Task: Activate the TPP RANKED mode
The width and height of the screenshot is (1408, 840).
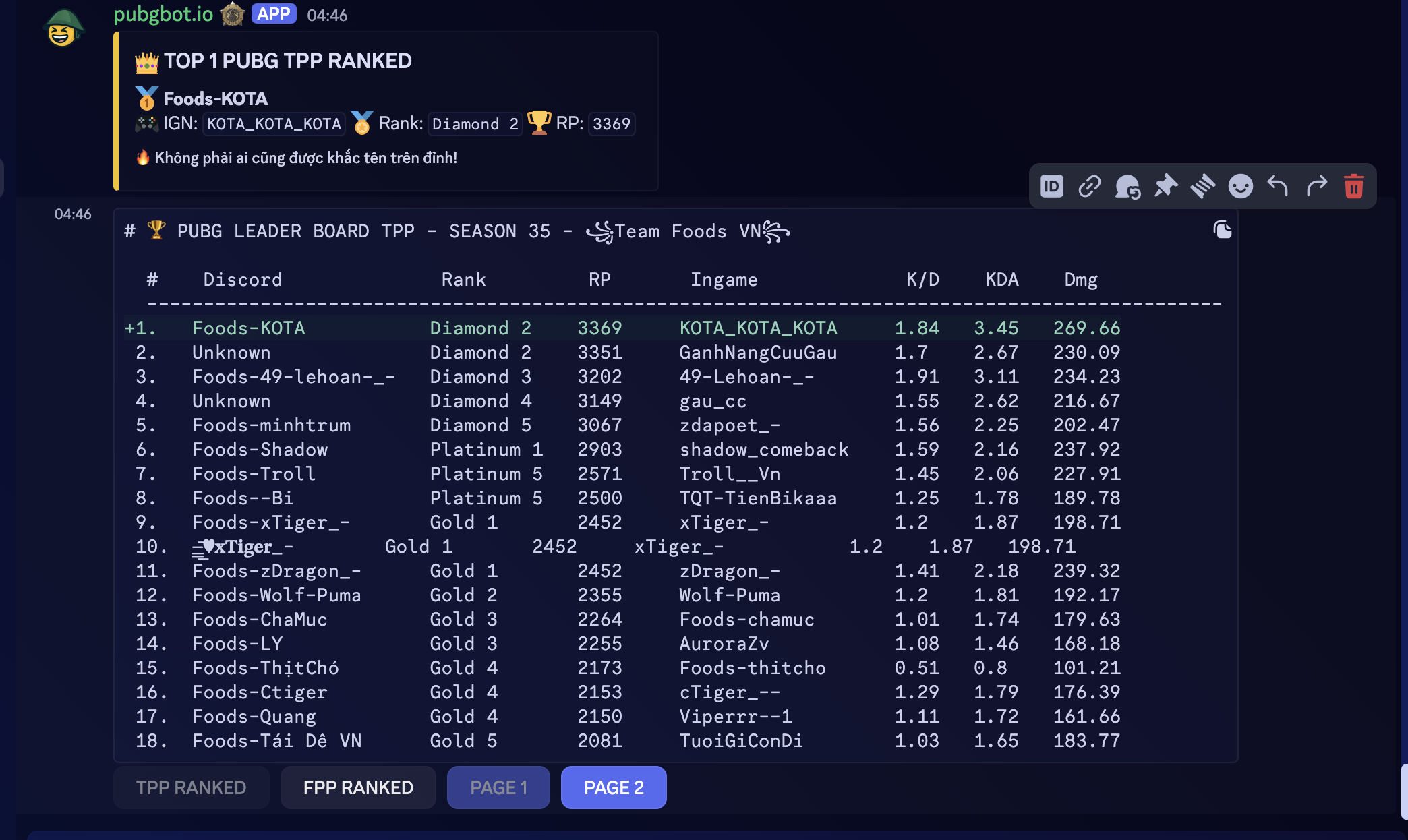Action: pyautogui.click(x=191, y=787)
